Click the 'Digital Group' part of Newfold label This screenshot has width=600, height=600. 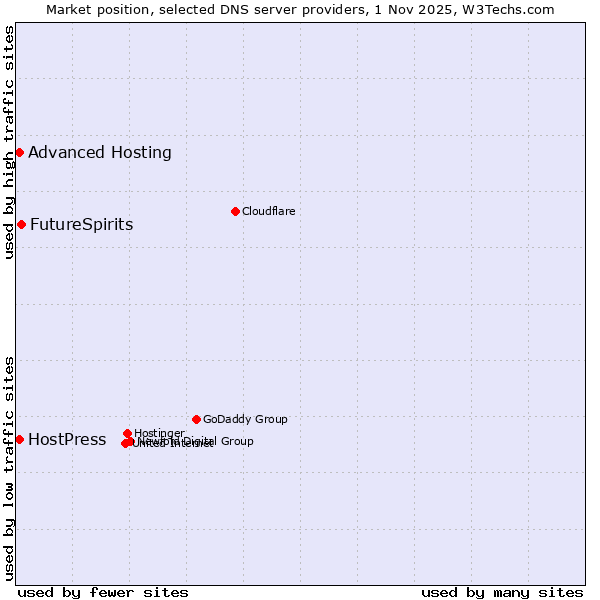(x=218, y=441)
